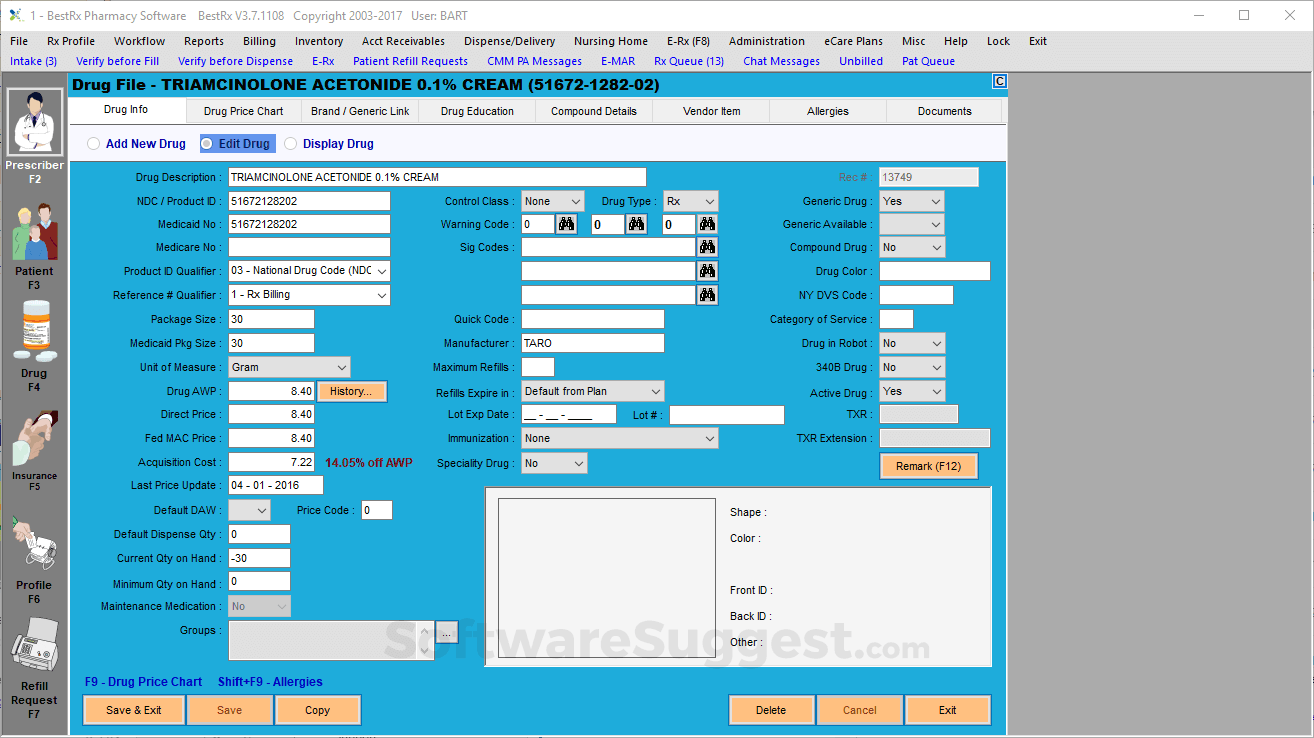This screenshot has height=738, width=1314.
Task: Open the Inventory menu
Action: pyautogui.click(x=318, y=41)
